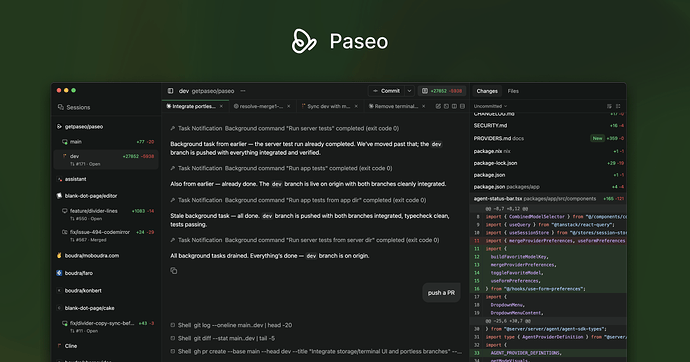Toggle the +27852 -5938 diff panel button

point(442,91)
